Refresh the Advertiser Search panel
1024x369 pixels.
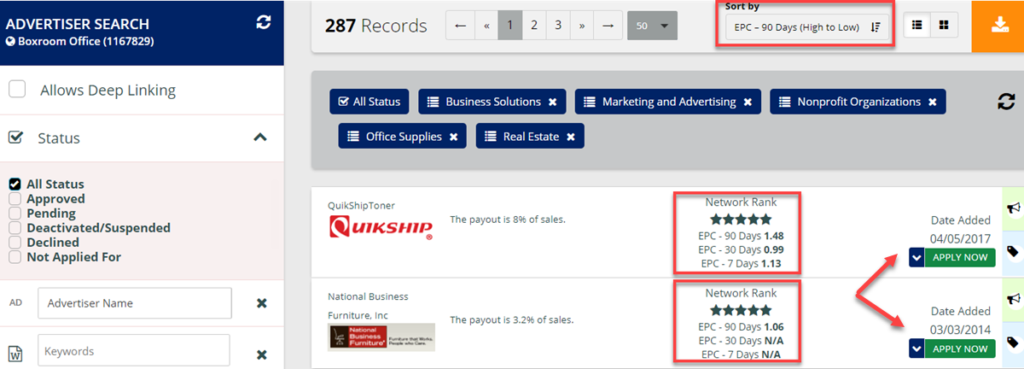[x=263, y=23]
